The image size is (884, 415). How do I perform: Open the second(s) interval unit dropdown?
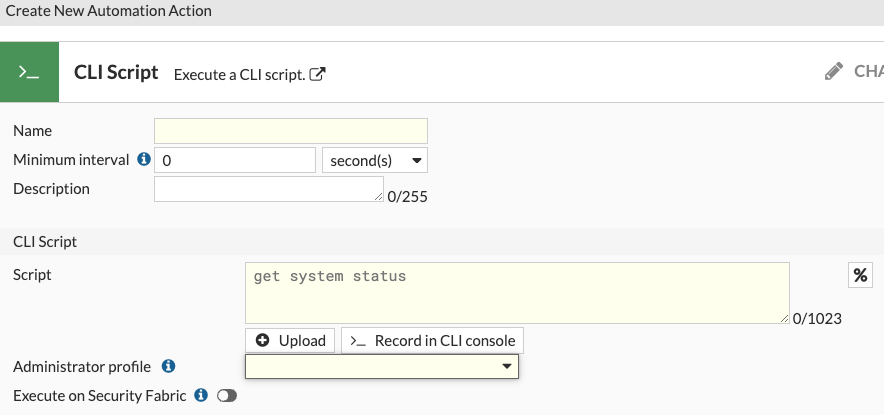(x=375, y=160)
